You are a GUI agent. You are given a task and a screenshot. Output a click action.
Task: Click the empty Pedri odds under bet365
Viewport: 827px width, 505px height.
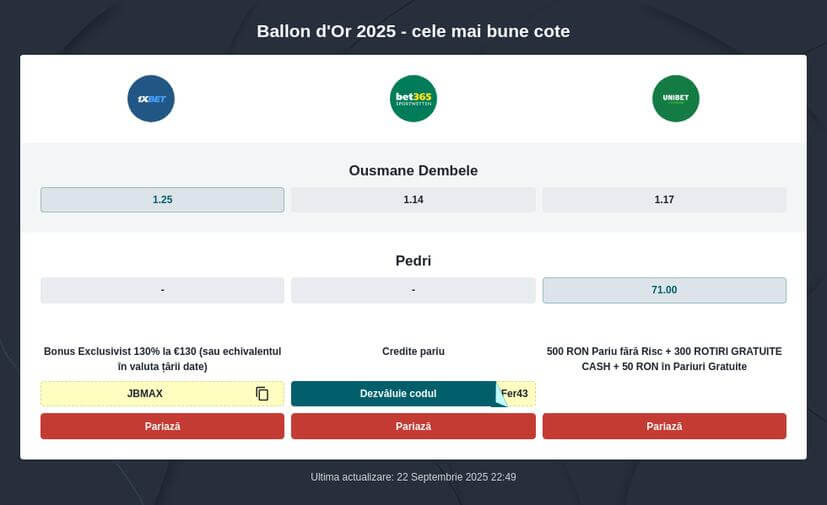point(413,290)
